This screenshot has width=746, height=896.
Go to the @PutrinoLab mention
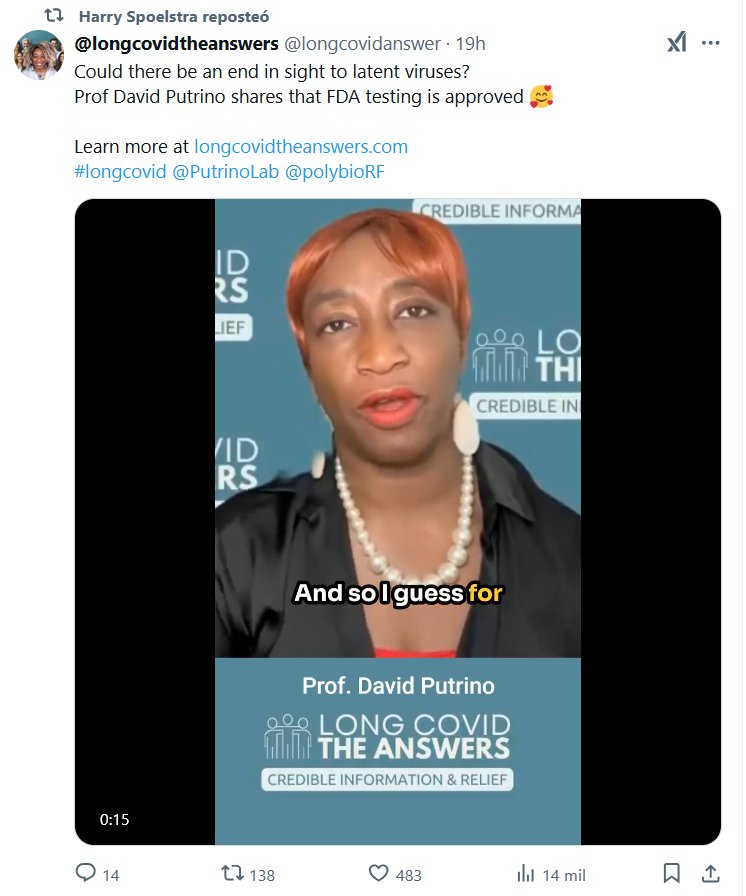[226, 172]
